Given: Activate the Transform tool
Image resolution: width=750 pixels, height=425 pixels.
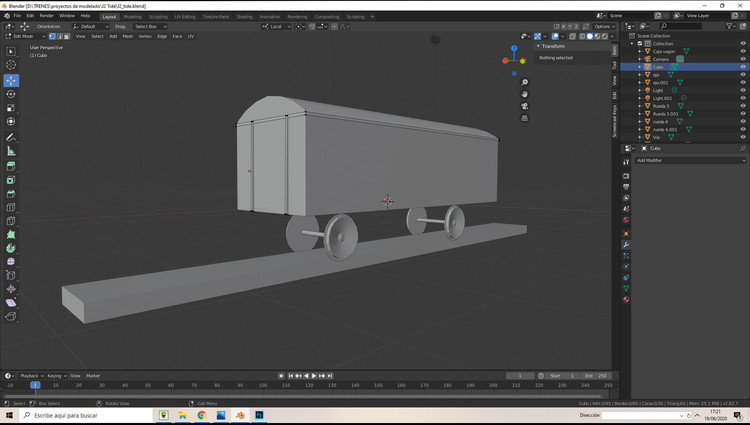Looking at the screenshot, I should coord(11,121).
